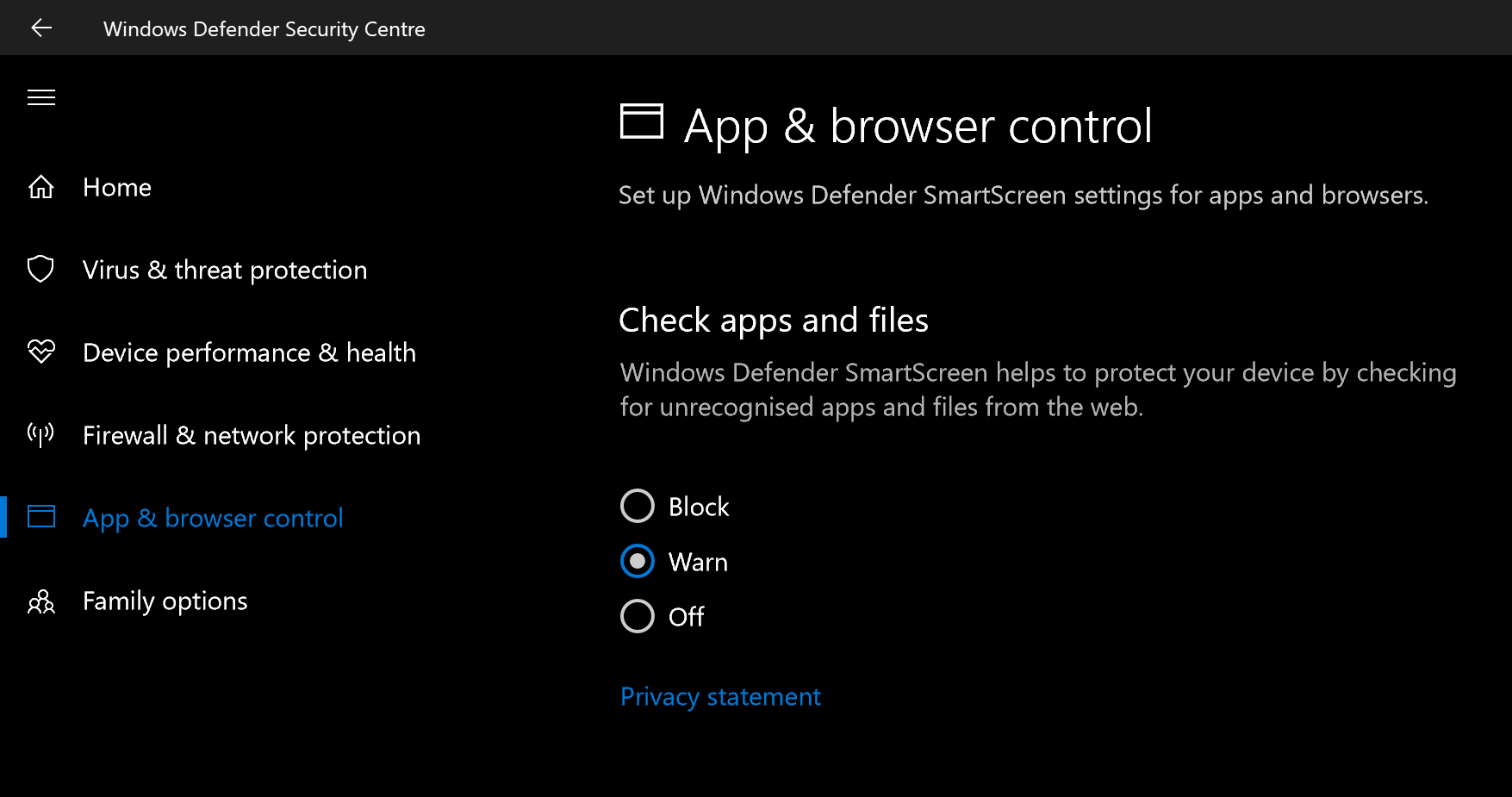
Task: Click the App & browser control window icon in sidebar
Action: point(41,517)
